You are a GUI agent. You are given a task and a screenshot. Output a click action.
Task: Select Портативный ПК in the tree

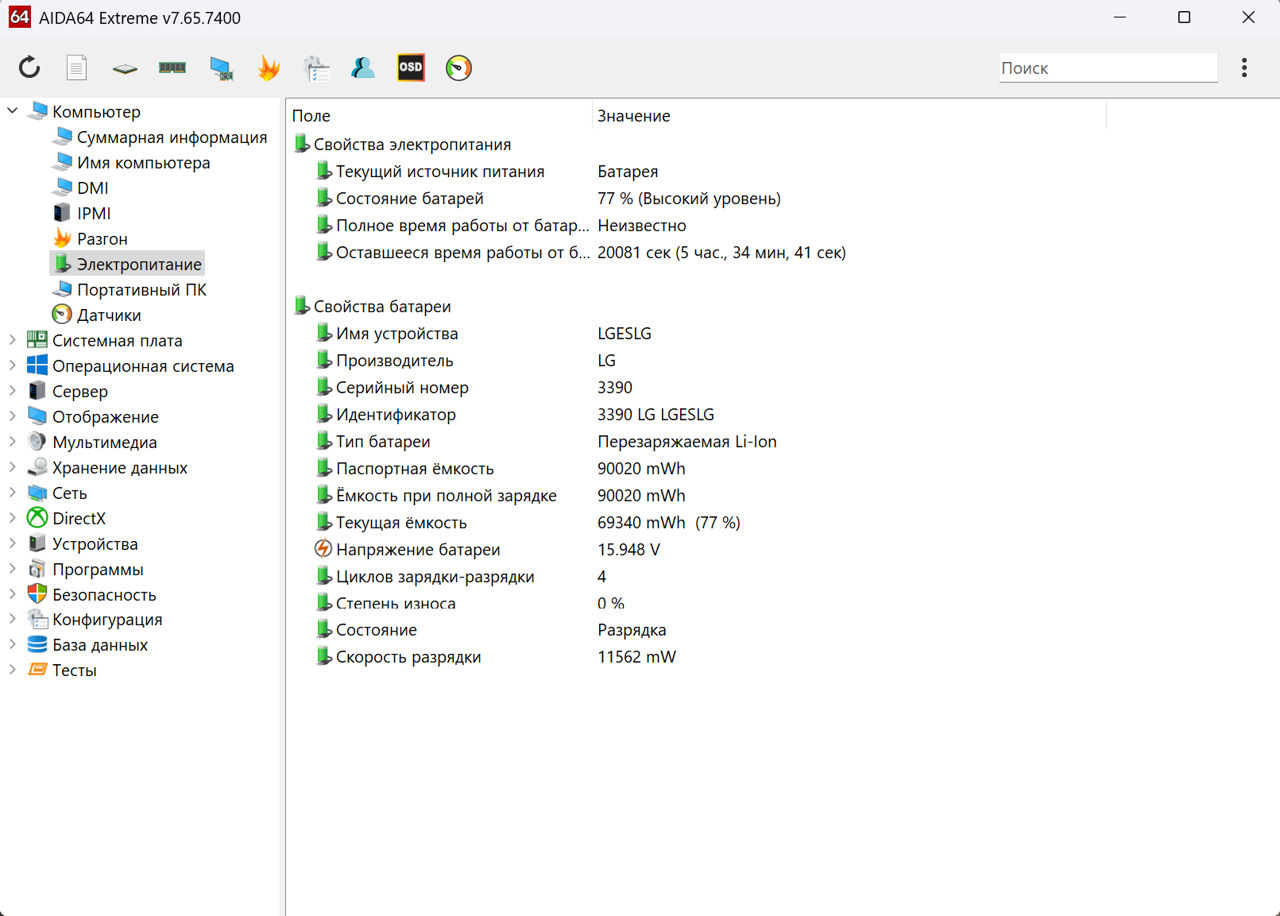(141, 290)
